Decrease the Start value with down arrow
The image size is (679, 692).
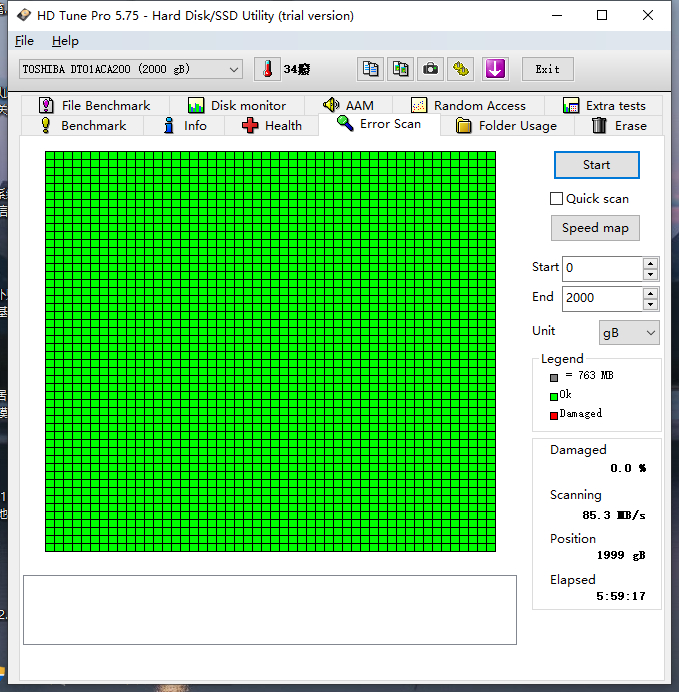coord(650,275)
